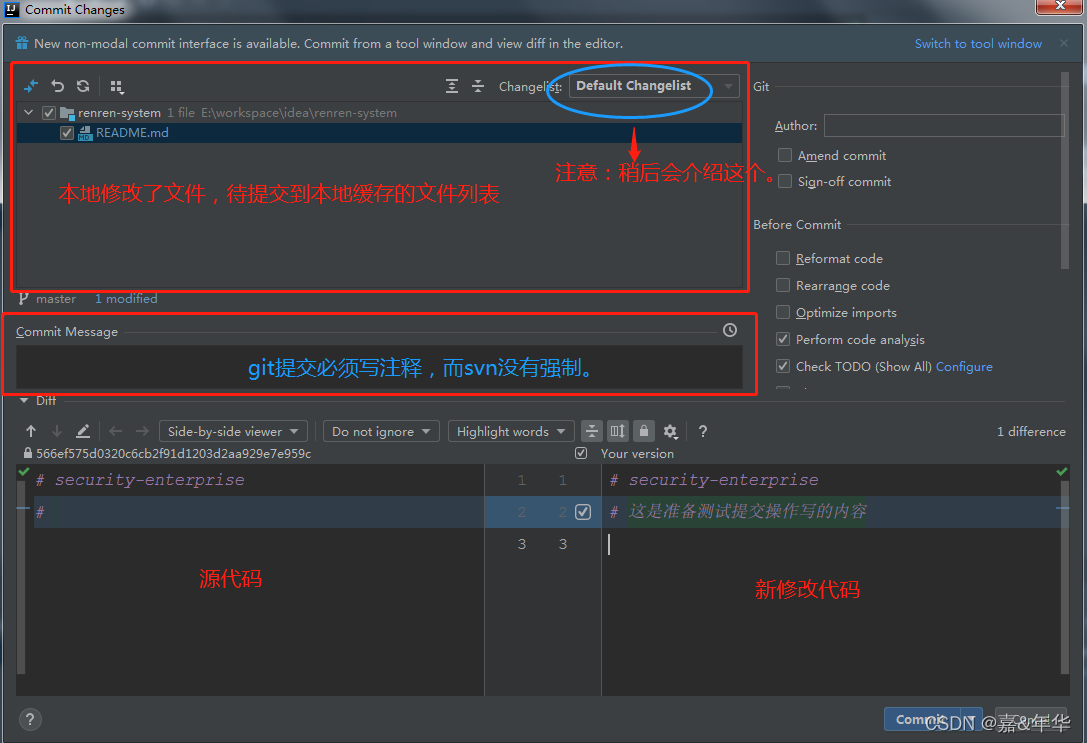
Task: Open commit message history clock icon
Action: [730, 330]
